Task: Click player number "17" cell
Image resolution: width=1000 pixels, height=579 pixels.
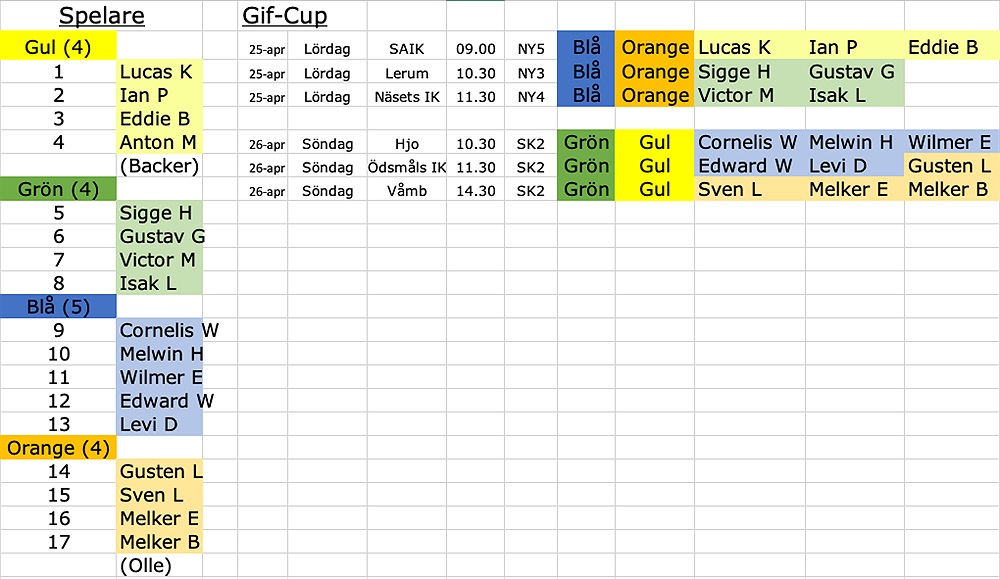Action: (x=59, y=542)
